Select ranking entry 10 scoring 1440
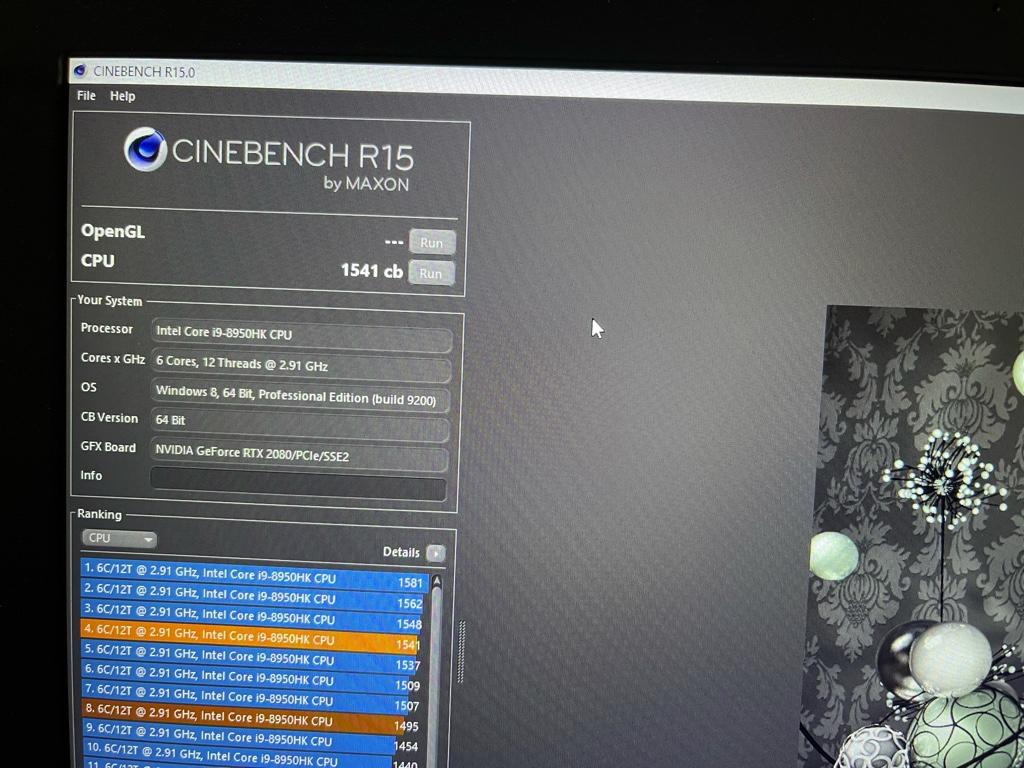Viewport: 1024px width, 768px height. 251,757
